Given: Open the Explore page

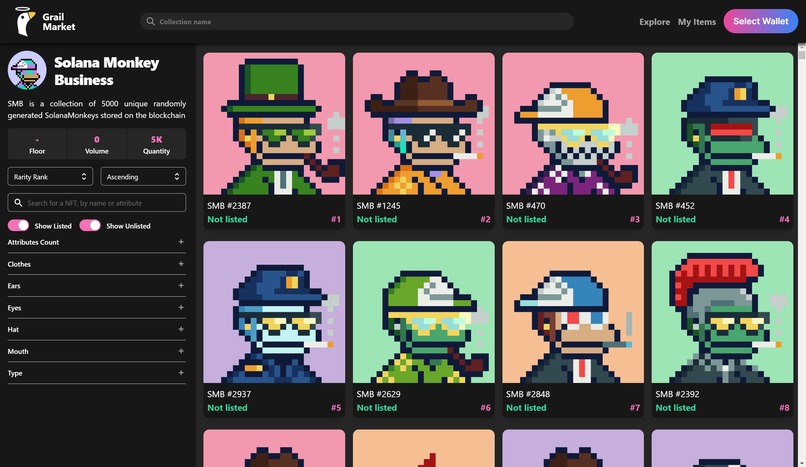Looking at the screenshot, I should 654,22.
